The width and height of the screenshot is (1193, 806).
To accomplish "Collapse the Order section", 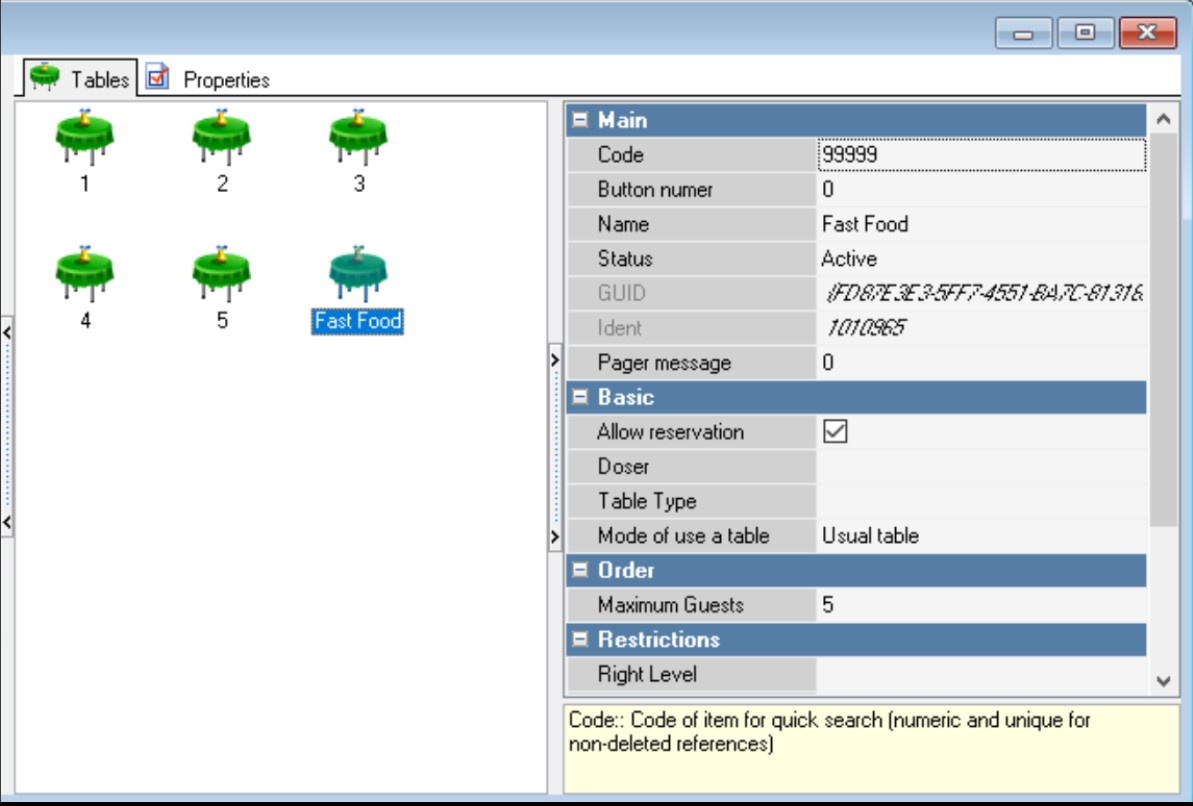I will point(580,570).
